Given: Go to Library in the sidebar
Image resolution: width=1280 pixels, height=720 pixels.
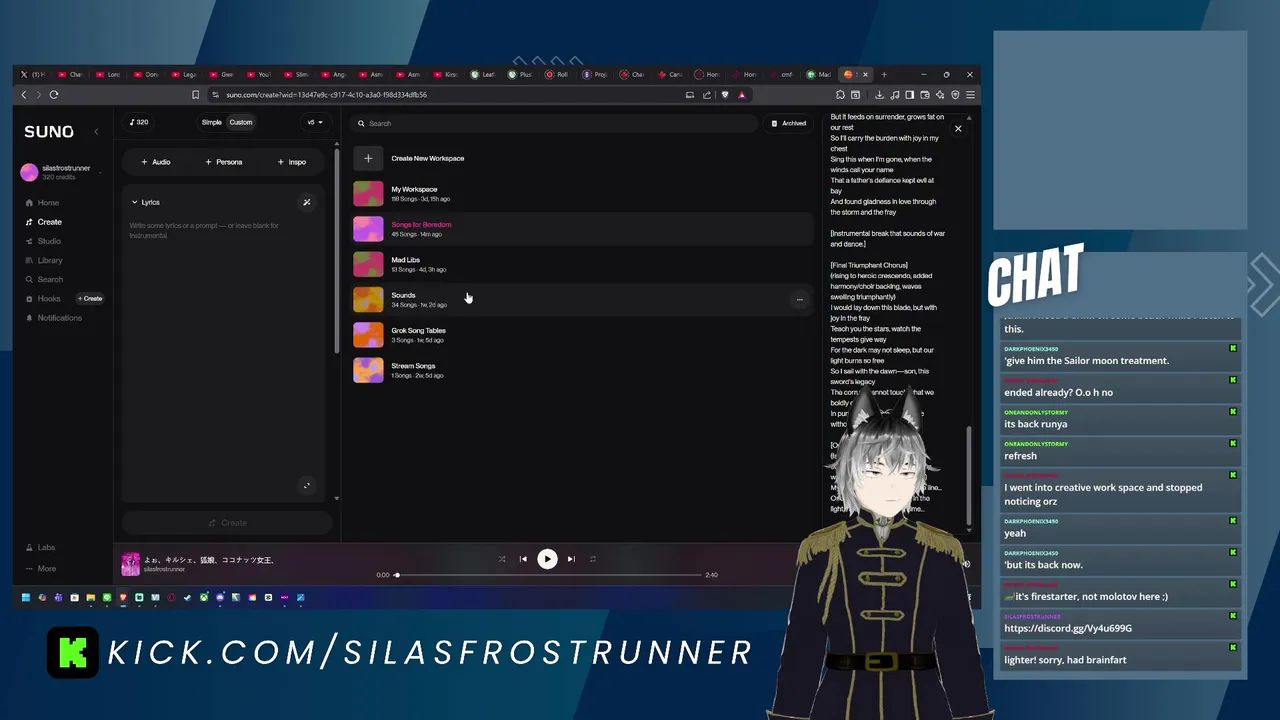Looking at the screenshot, I should [x=44, y=260].
